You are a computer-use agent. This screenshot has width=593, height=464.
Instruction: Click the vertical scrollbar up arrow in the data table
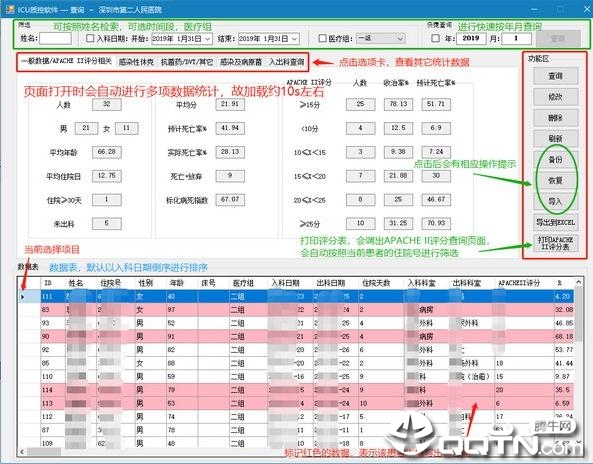coord(578,282)
